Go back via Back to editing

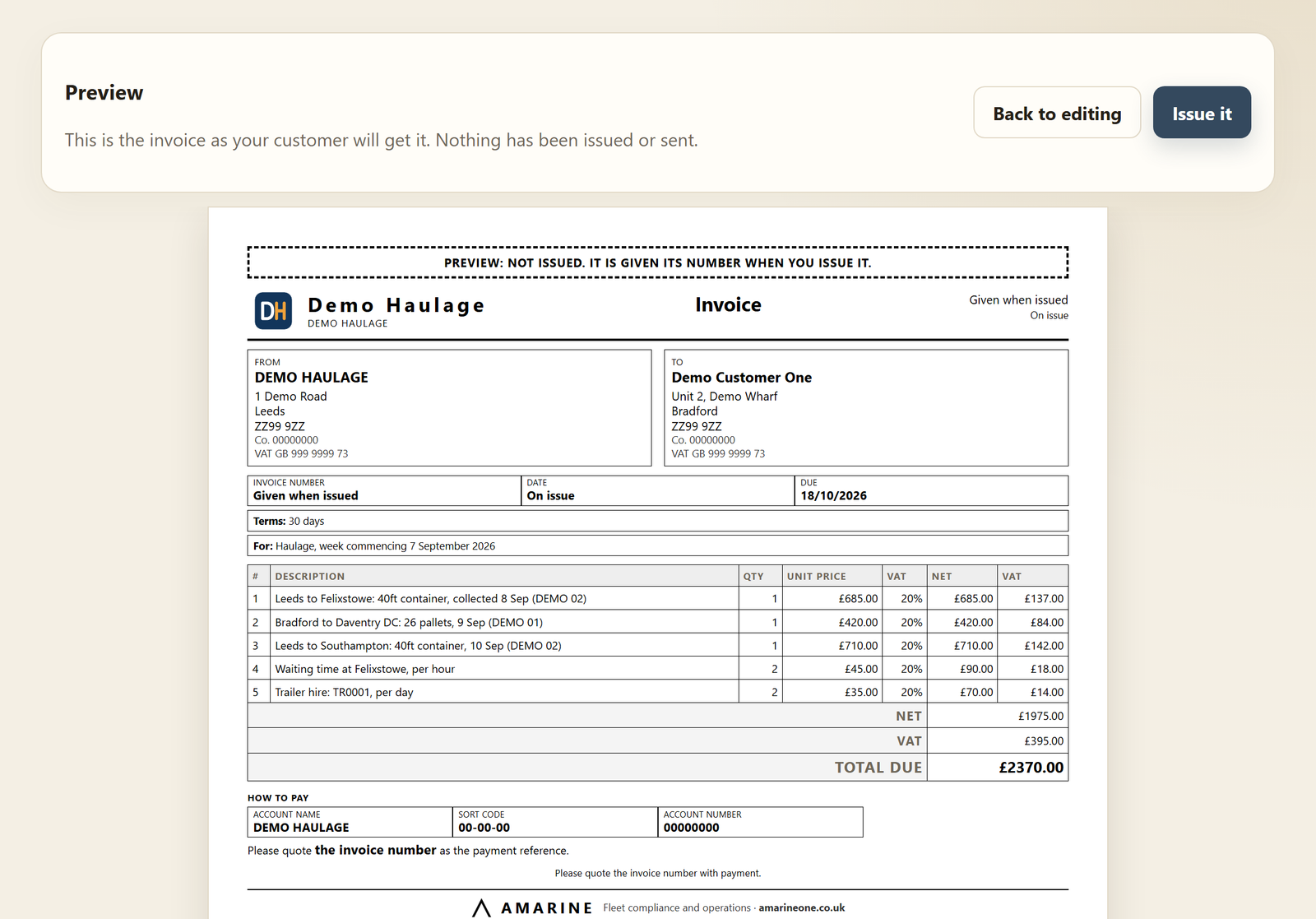(1057, 113)
